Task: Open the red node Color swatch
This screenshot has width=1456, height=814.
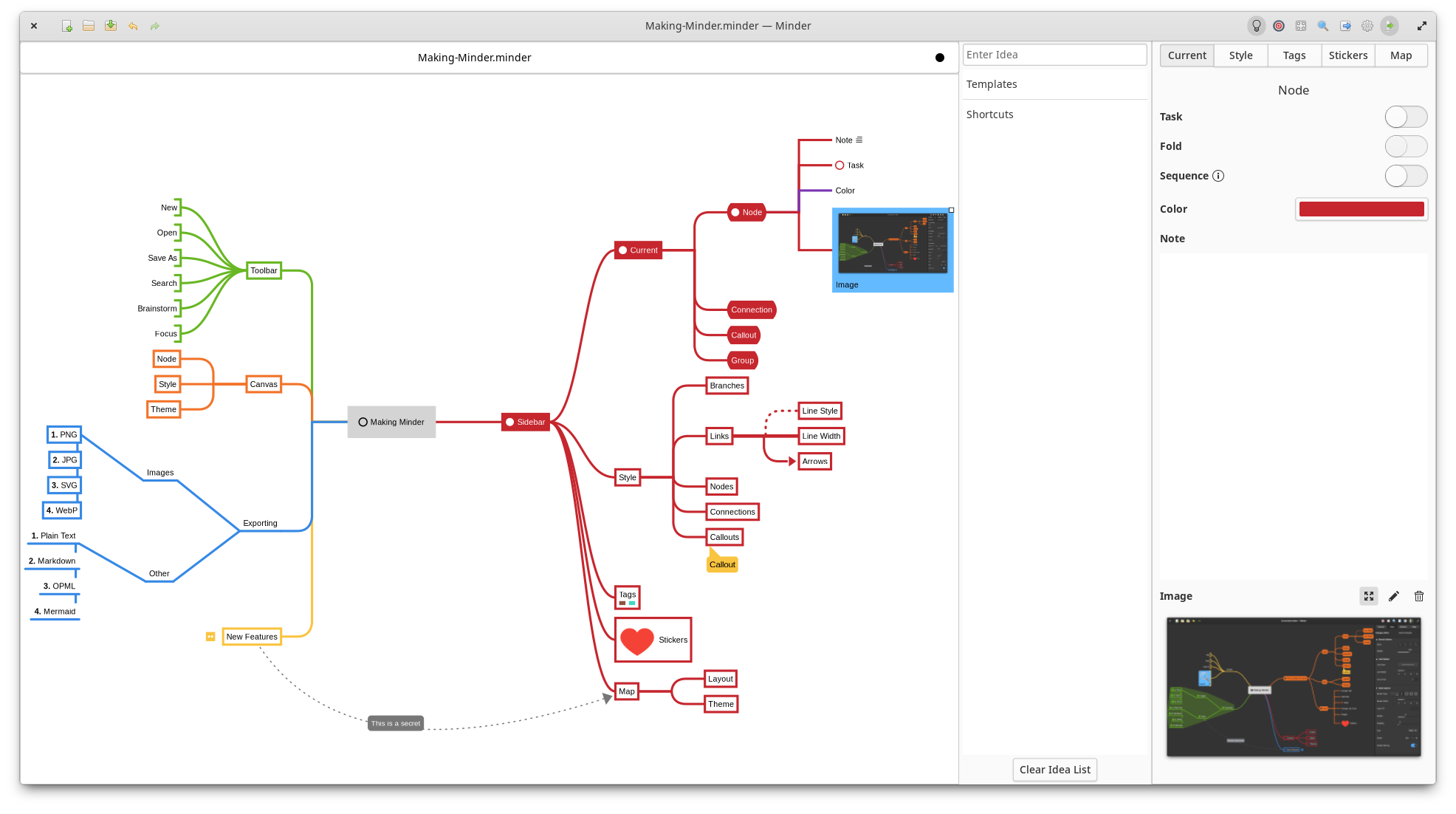Action: (1361, 209)
